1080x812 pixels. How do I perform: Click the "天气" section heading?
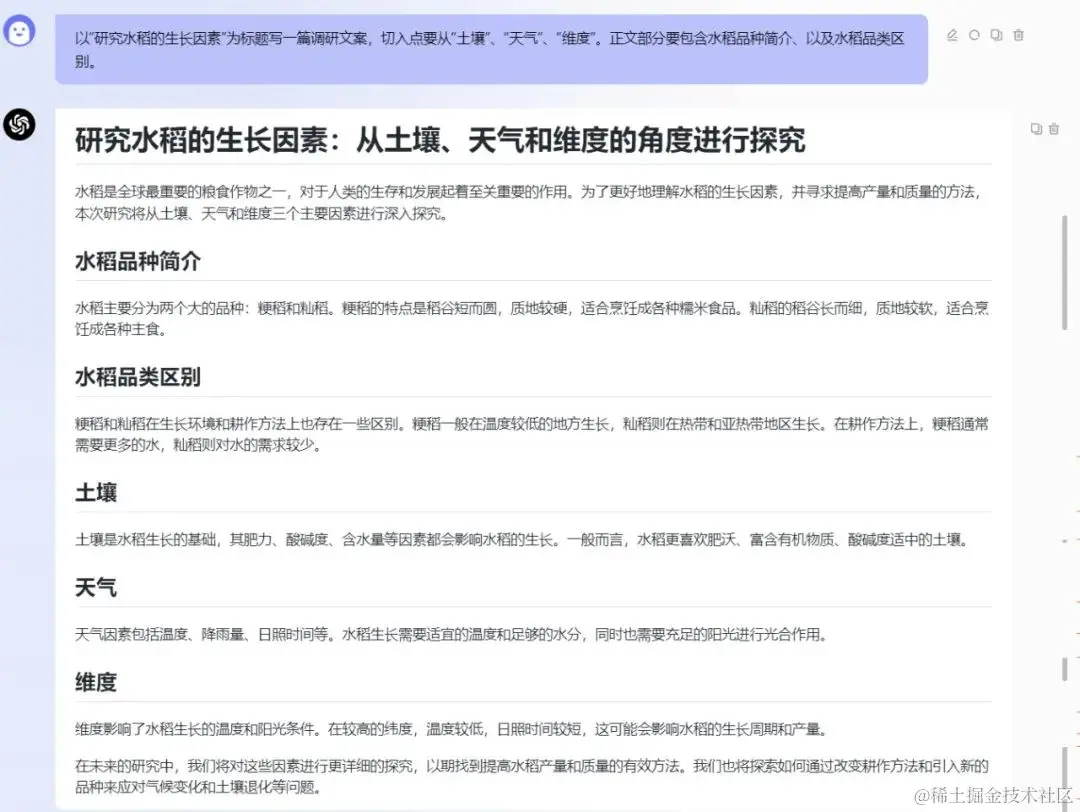(x=96, y=588)
